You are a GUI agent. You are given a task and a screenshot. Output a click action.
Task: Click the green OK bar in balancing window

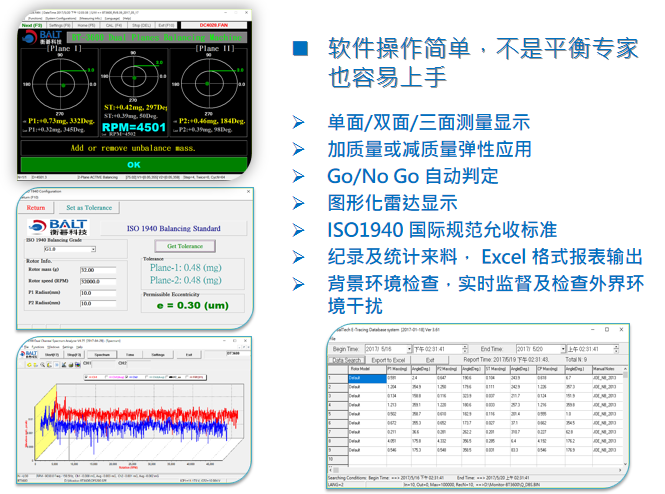click(134, 165)
